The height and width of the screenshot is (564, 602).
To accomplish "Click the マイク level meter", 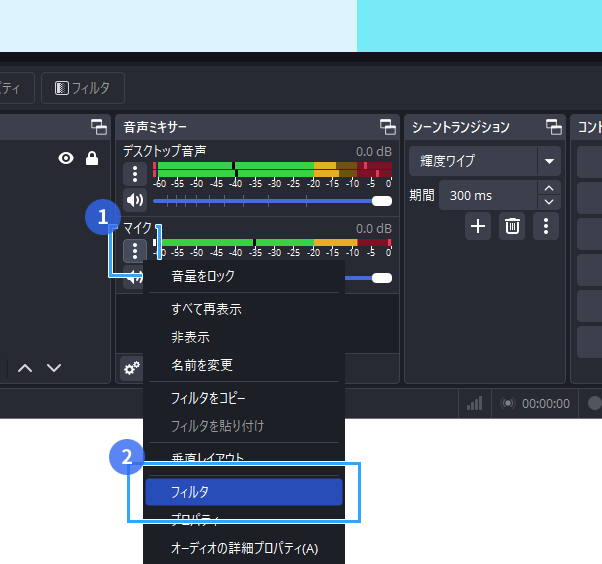I will click(x=272, y=243).
